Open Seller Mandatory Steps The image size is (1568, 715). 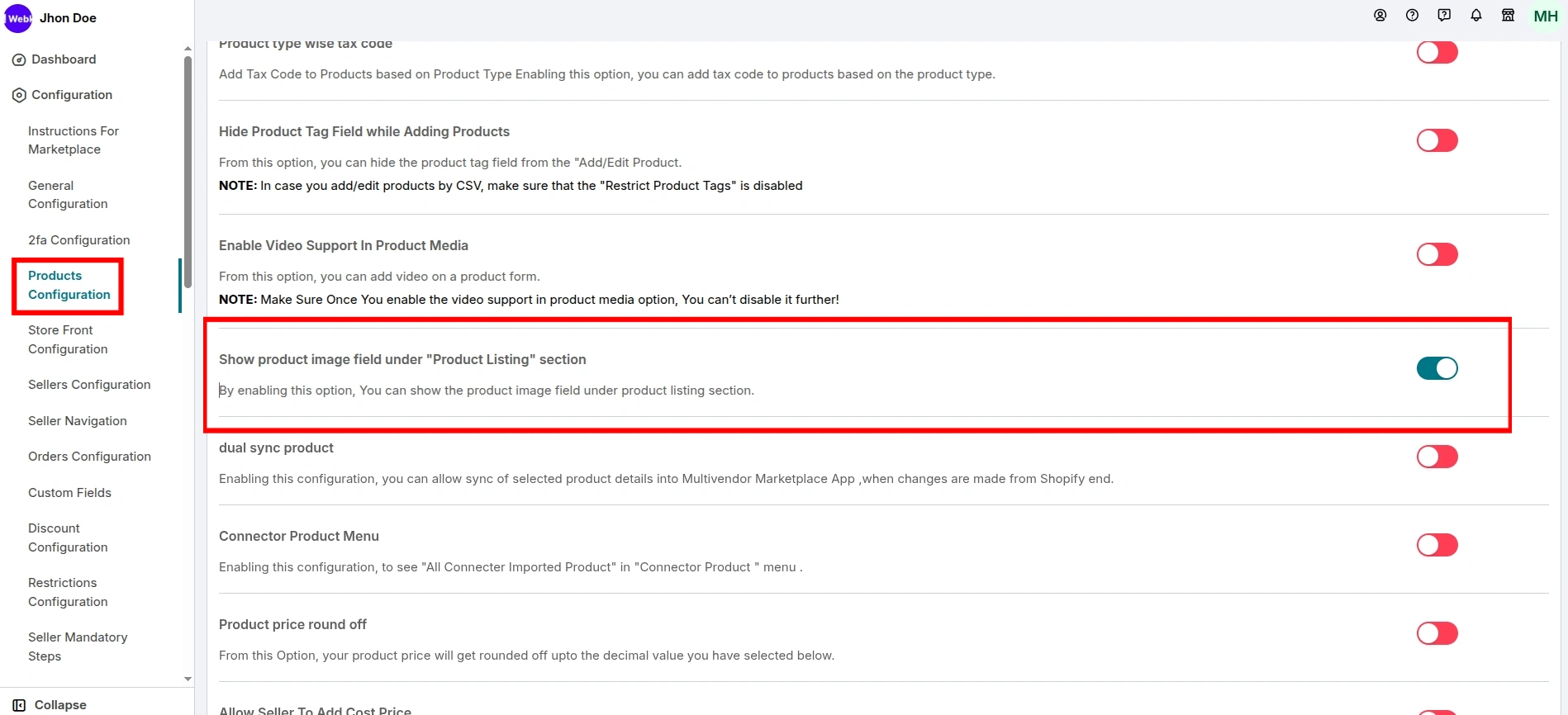(78, 646)
